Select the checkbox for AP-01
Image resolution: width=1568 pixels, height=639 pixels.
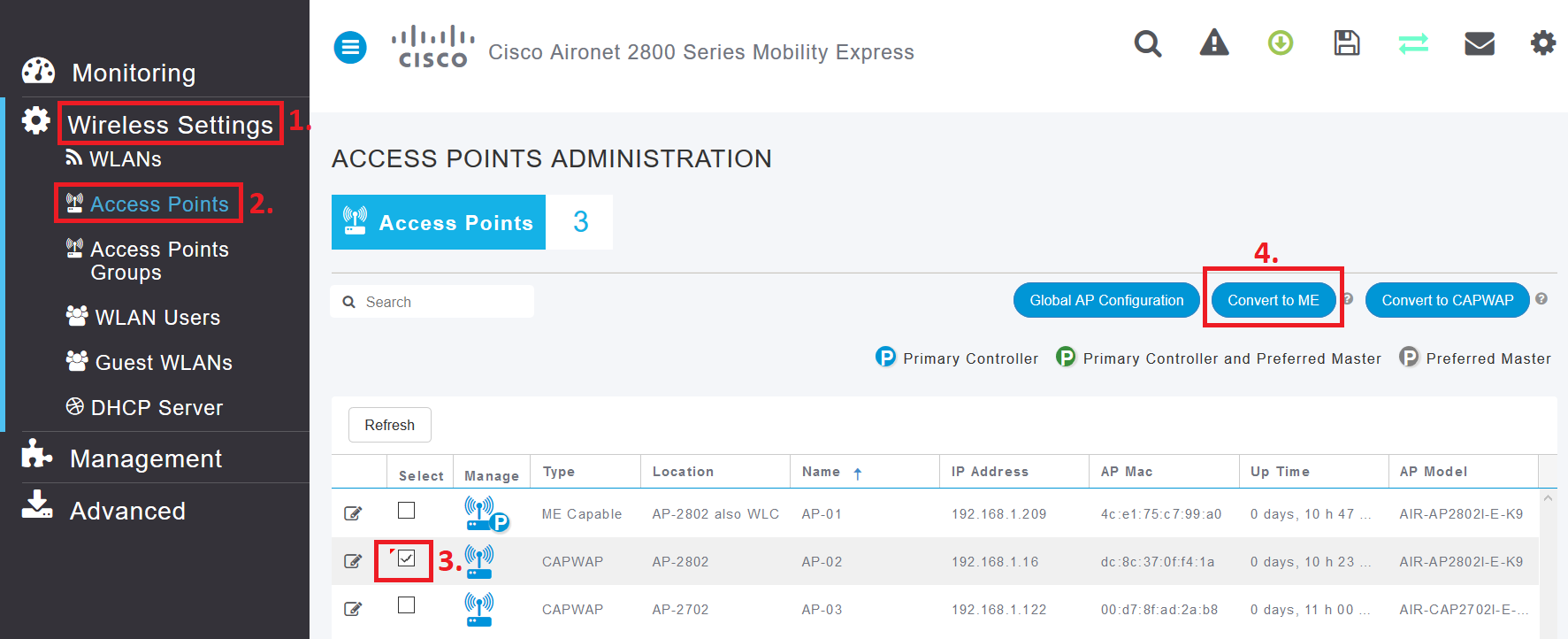tap(406, 511)
